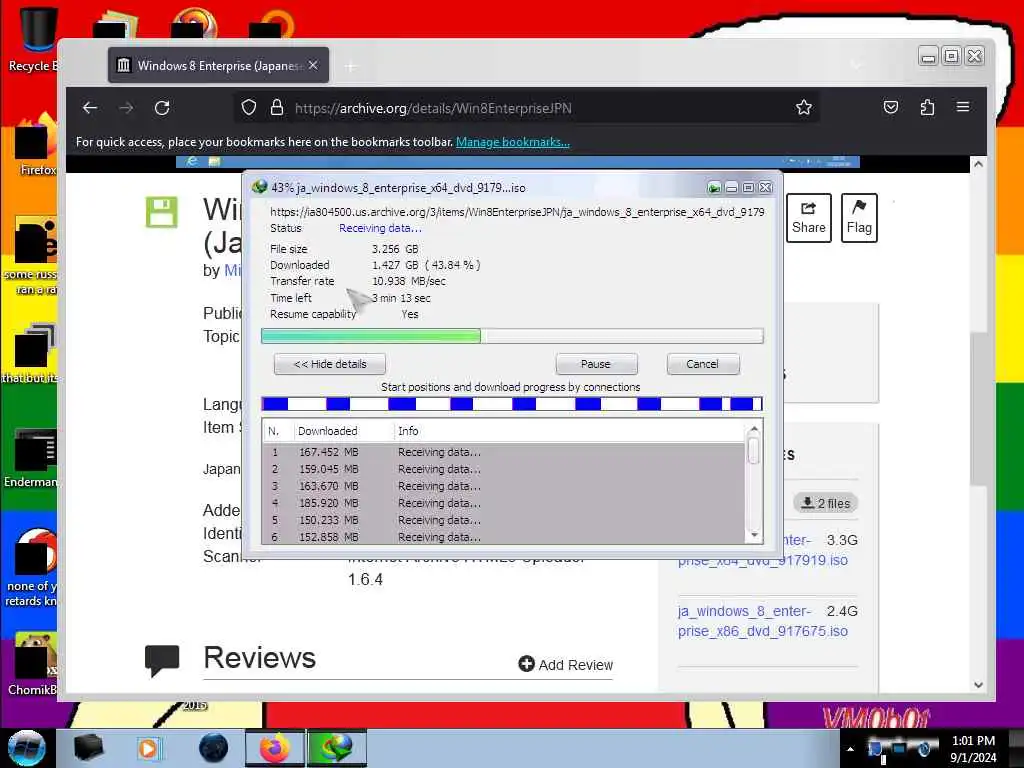Bookmark this page with the star icon
This screenshot has height=768, width=1024.
[x=804, y=107]
